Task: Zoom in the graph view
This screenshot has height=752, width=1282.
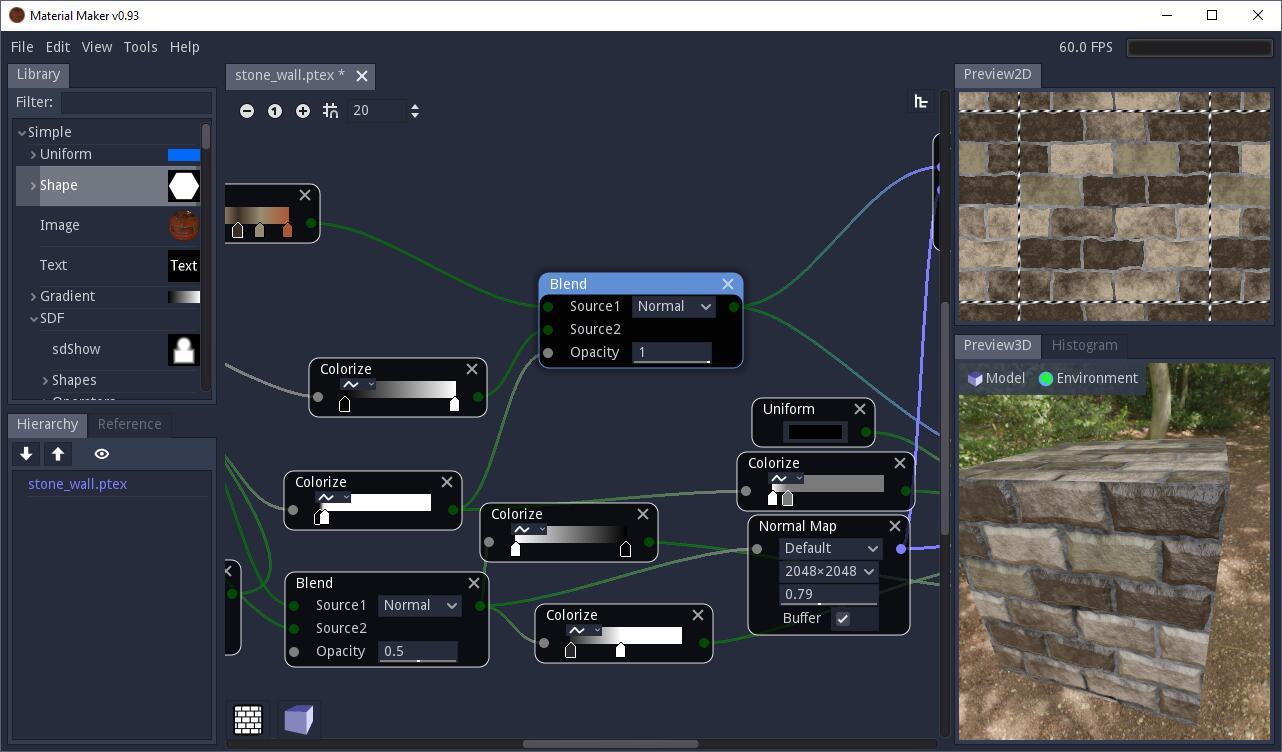Action: pos(303,111)
